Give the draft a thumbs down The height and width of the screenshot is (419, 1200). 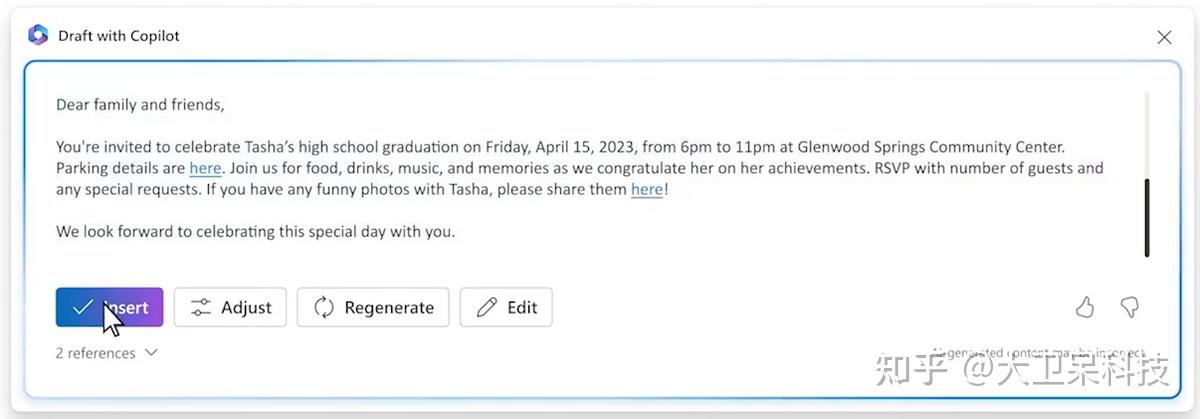tap(1129, 307)
